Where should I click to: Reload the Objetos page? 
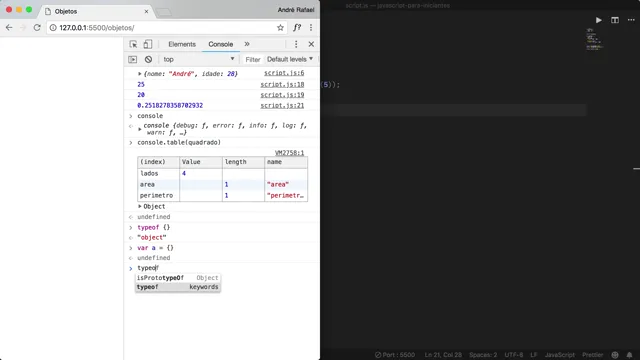pos(37,28)
